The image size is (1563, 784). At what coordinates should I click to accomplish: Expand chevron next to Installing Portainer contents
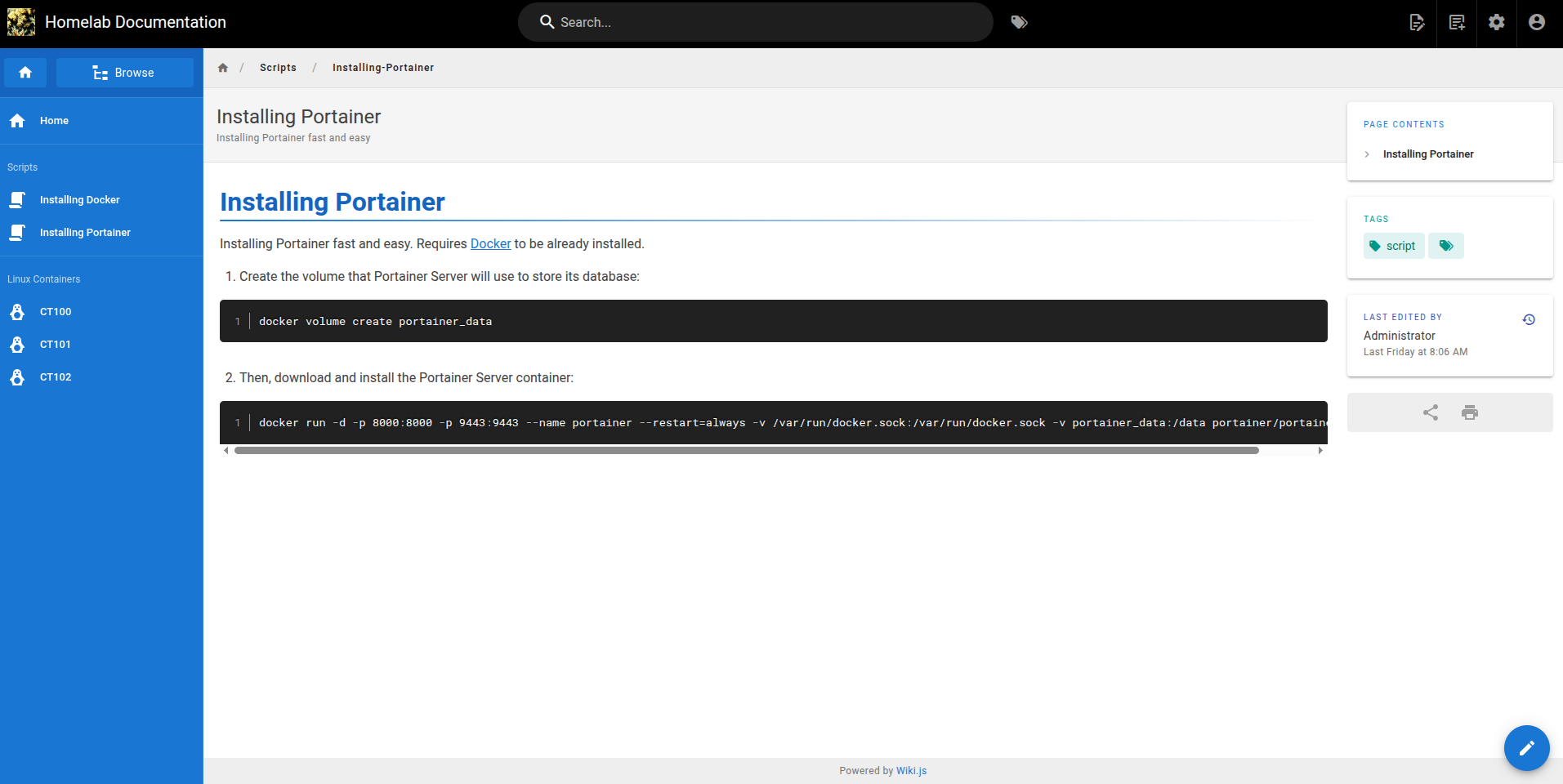(x=1367, y=154)
